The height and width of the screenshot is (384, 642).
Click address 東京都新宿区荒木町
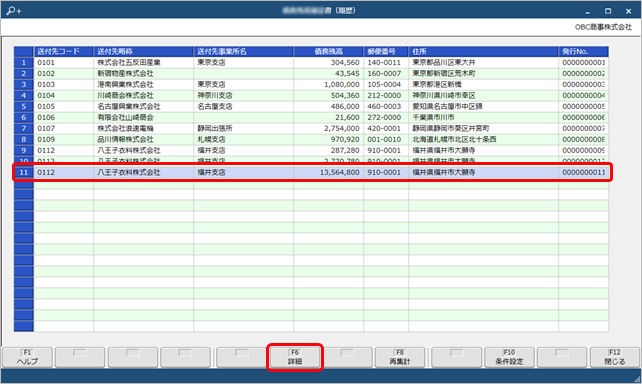click(x=483, y=74)
